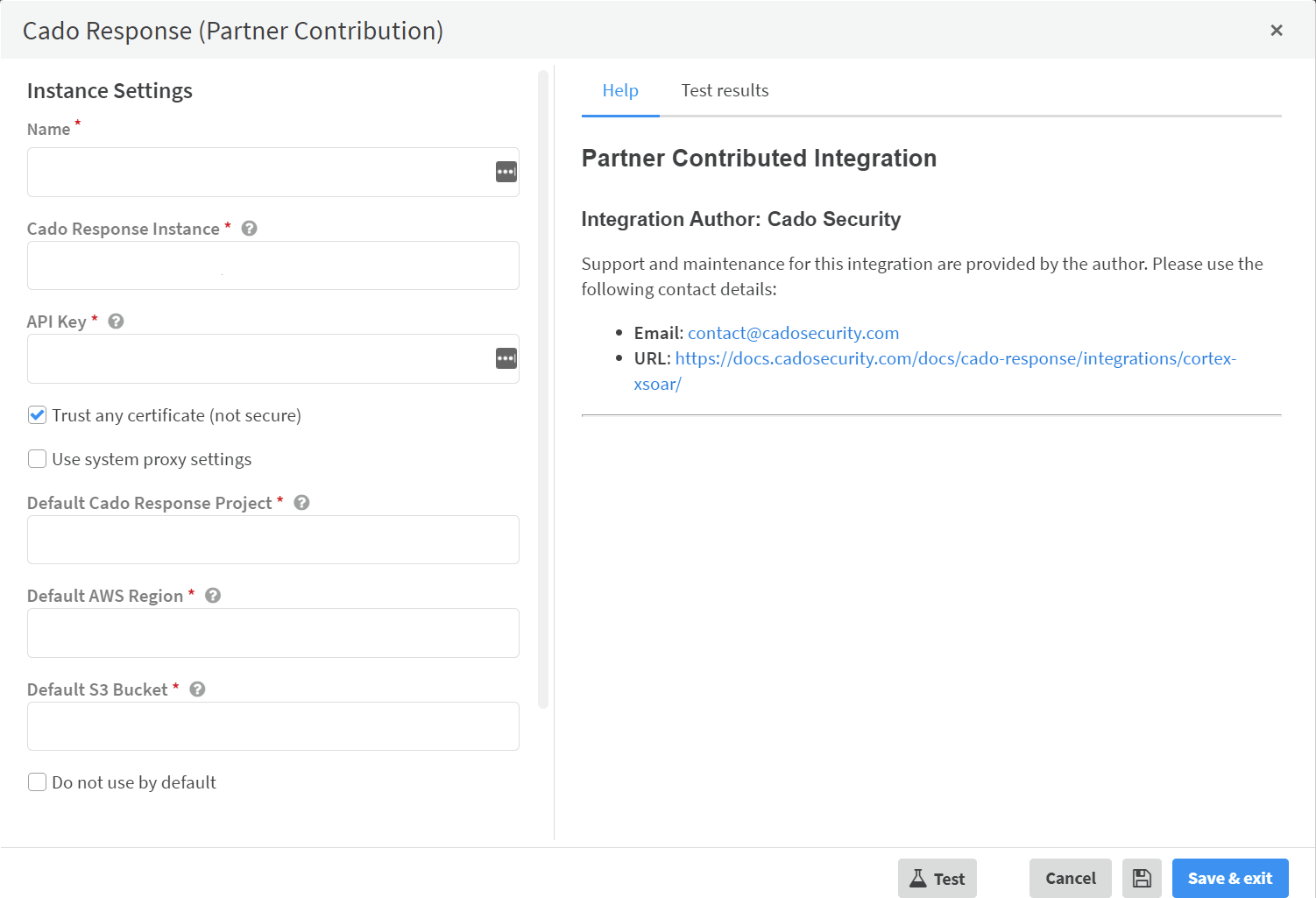Screen dimensions: 1316x898
Task: Check Do not use by default
Action: click(37, 782)
